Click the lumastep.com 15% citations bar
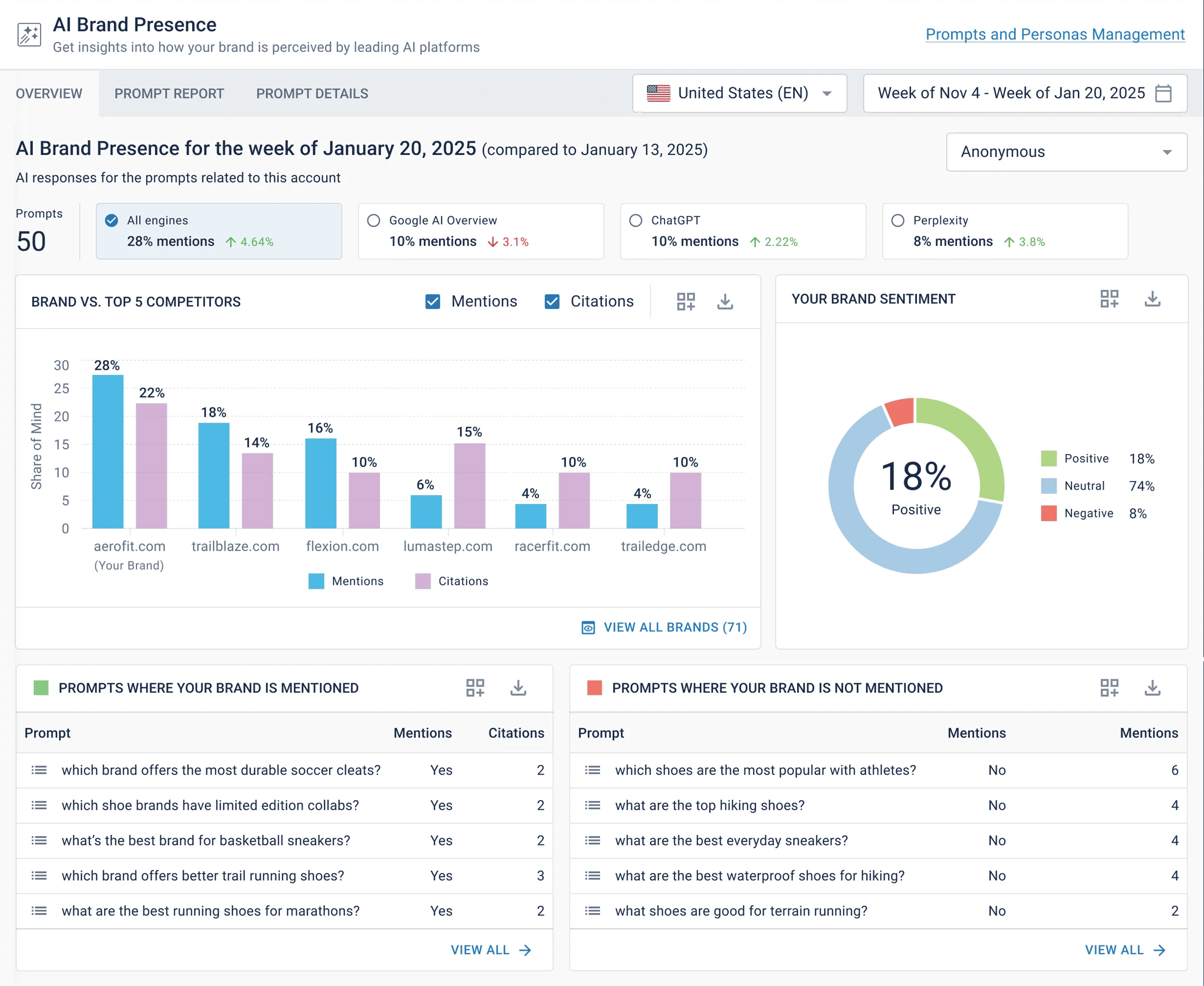Image resolution: width=1204 pixels, height=986 pixels. click(470, 486)
